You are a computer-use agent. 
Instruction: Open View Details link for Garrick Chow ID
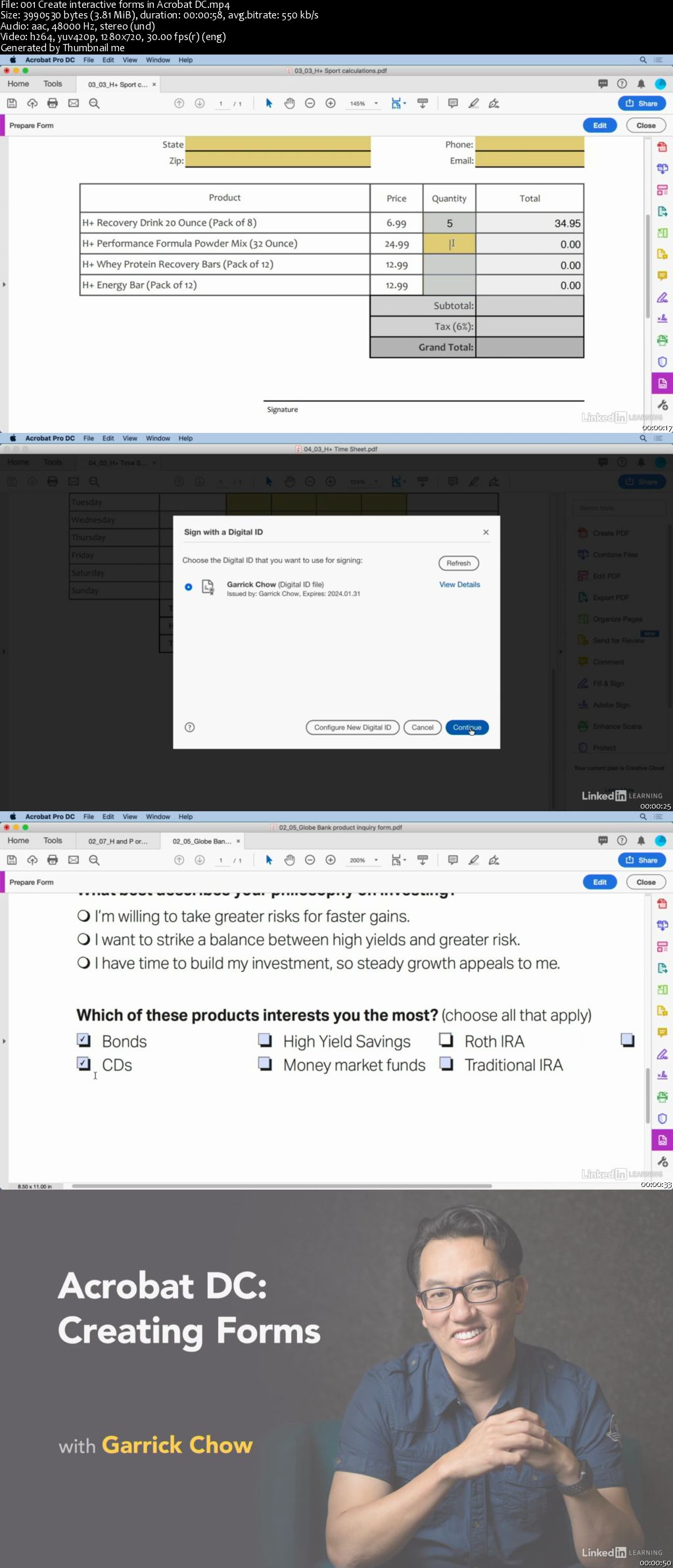tap(459, 585)
